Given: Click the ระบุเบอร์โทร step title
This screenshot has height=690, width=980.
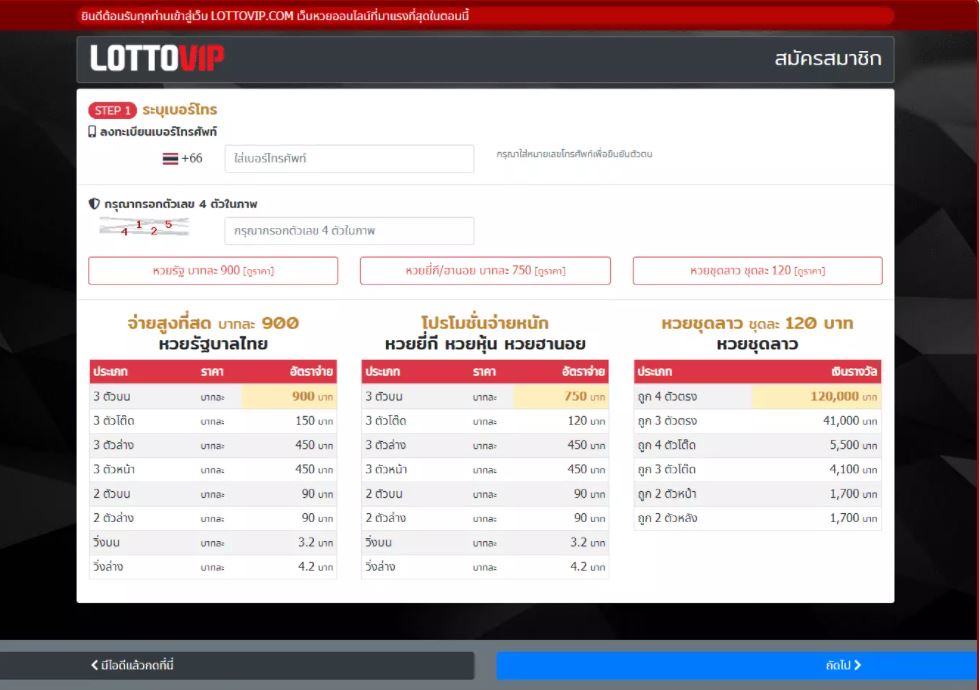Looking at the screenshot, I should coord(180,110).
